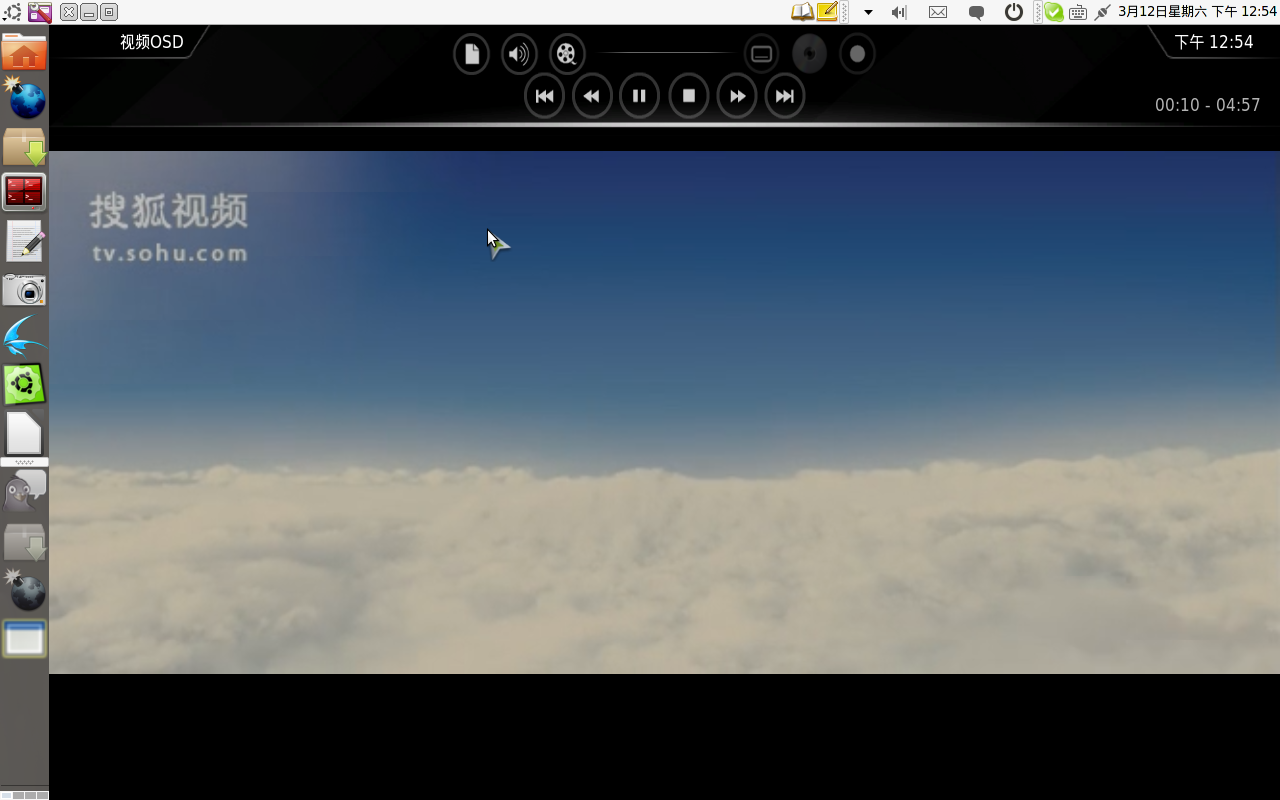Skip to next track

[785, 97]
